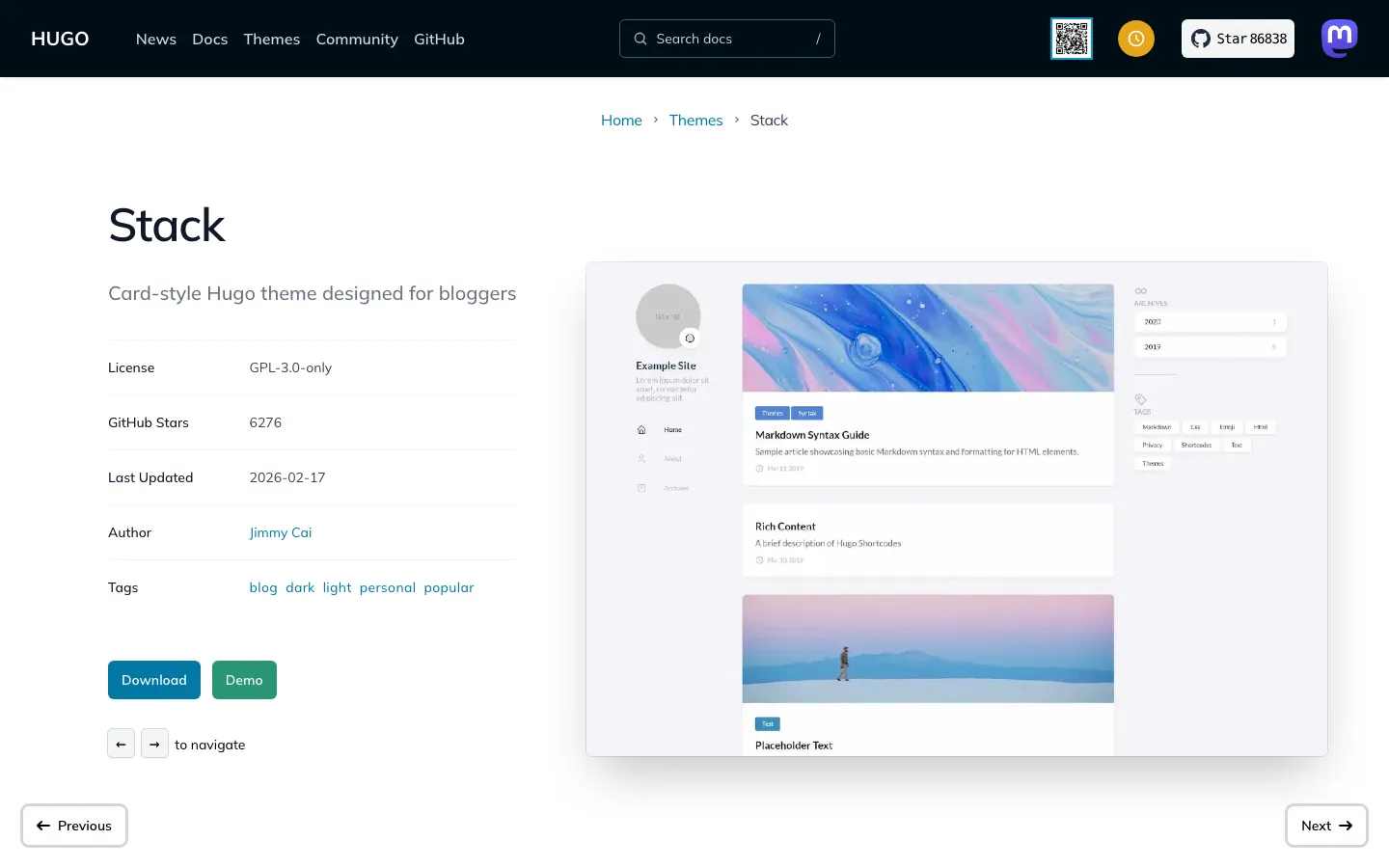Open the Themes menu item in header

(272, 39)
